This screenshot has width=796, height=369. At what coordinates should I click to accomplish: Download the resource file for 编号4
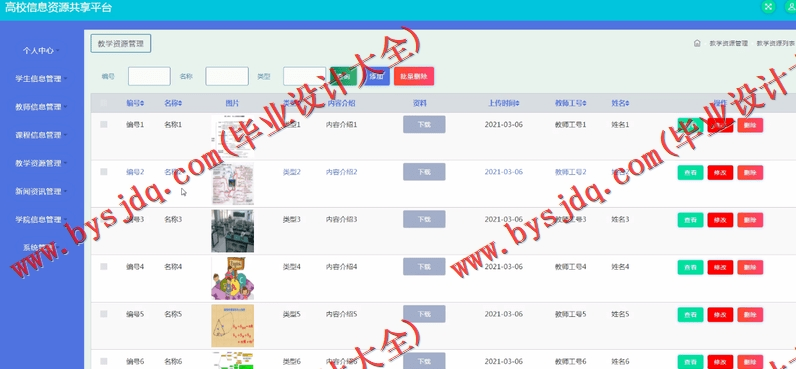click(x=424, y=266)
